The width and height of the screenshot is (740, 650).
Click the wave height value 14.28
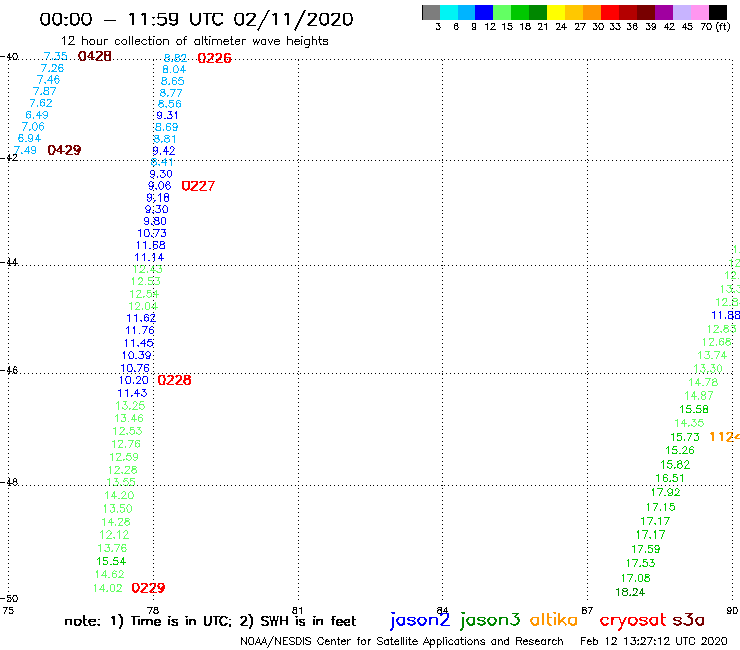[116, 522]
